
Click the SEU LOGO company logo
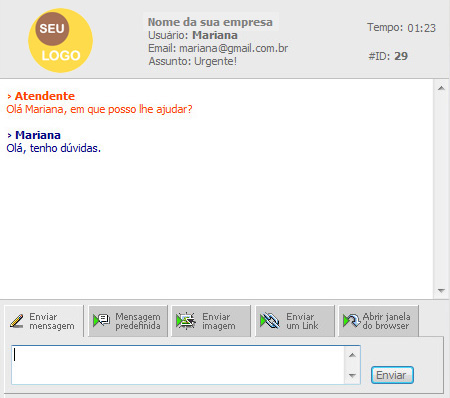tap(60, 40)
